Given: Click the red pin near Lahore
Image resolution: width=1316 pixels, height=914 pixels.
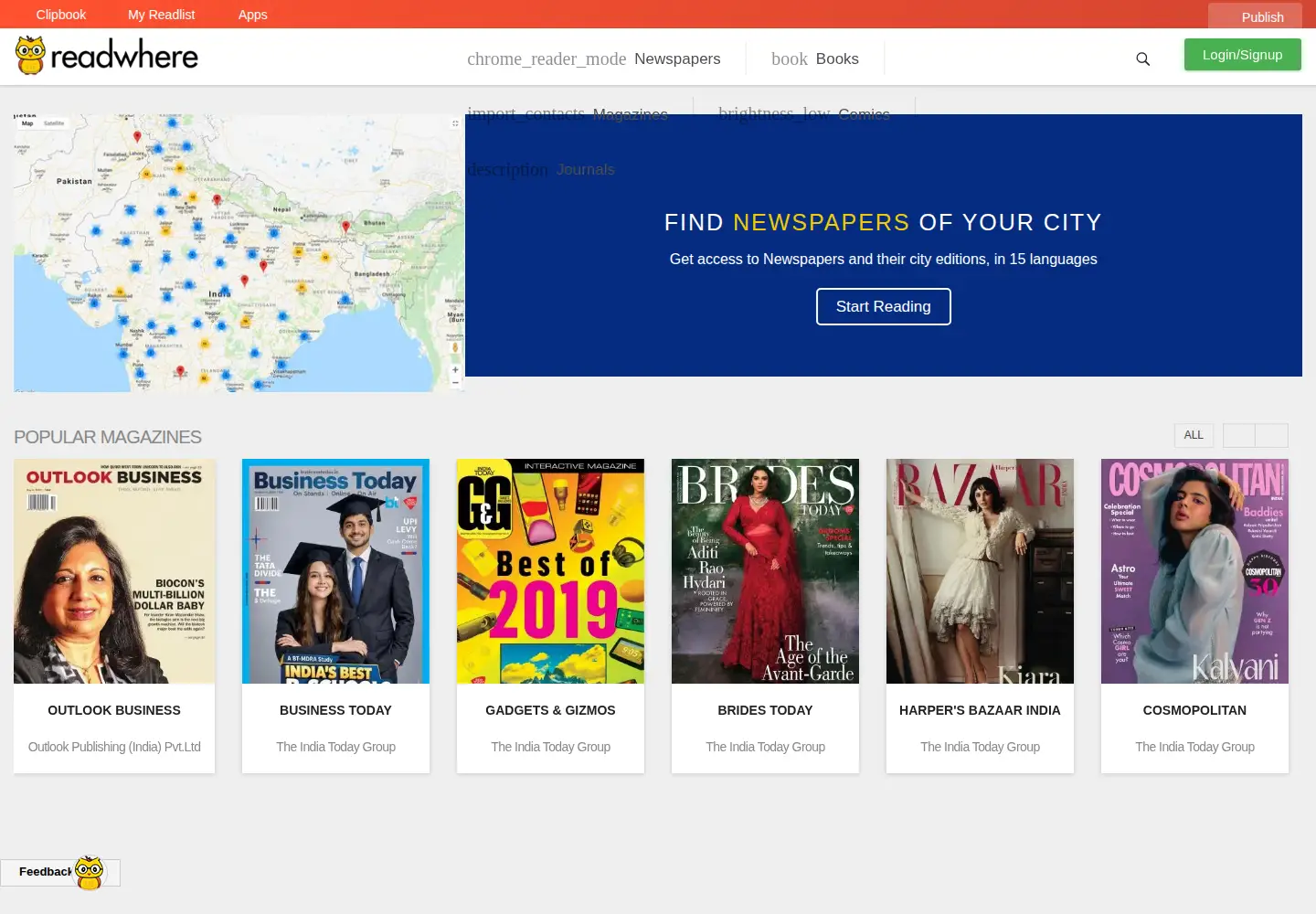Looking at the screenshot, I should (137, 136).
